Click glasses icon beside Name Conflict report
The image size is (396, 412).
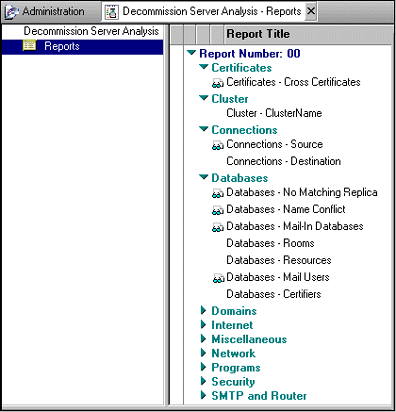pyautogui.click(x=218, y=210)
